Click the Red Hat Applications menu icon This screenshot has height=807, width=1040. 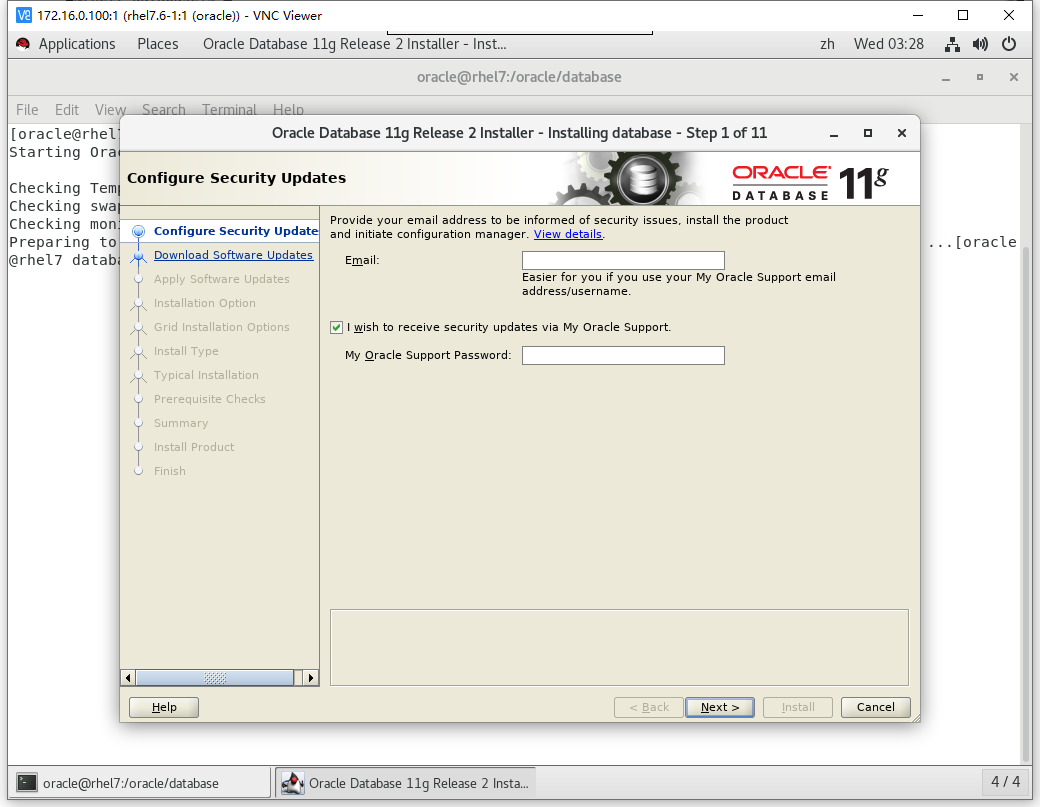23,44
